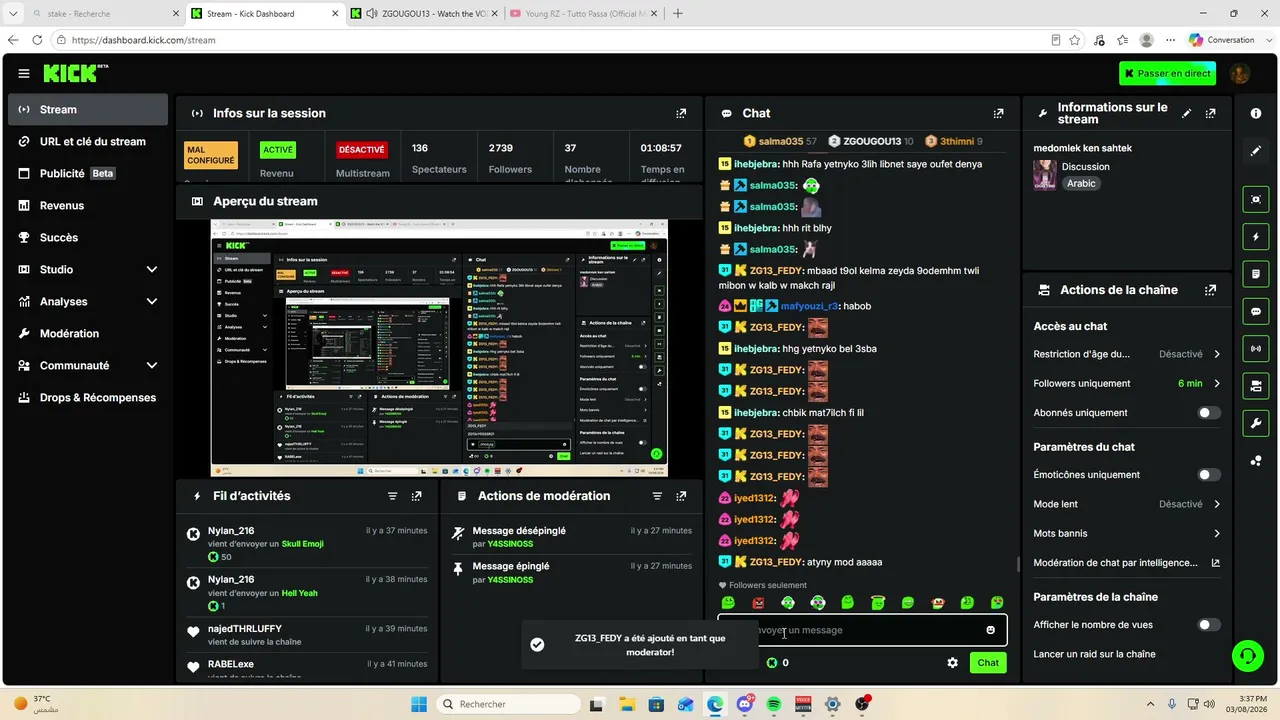Open Modération in the sidebar
Image resolution: width=1280 pixels, height=720 pixels.
(88, 334)
